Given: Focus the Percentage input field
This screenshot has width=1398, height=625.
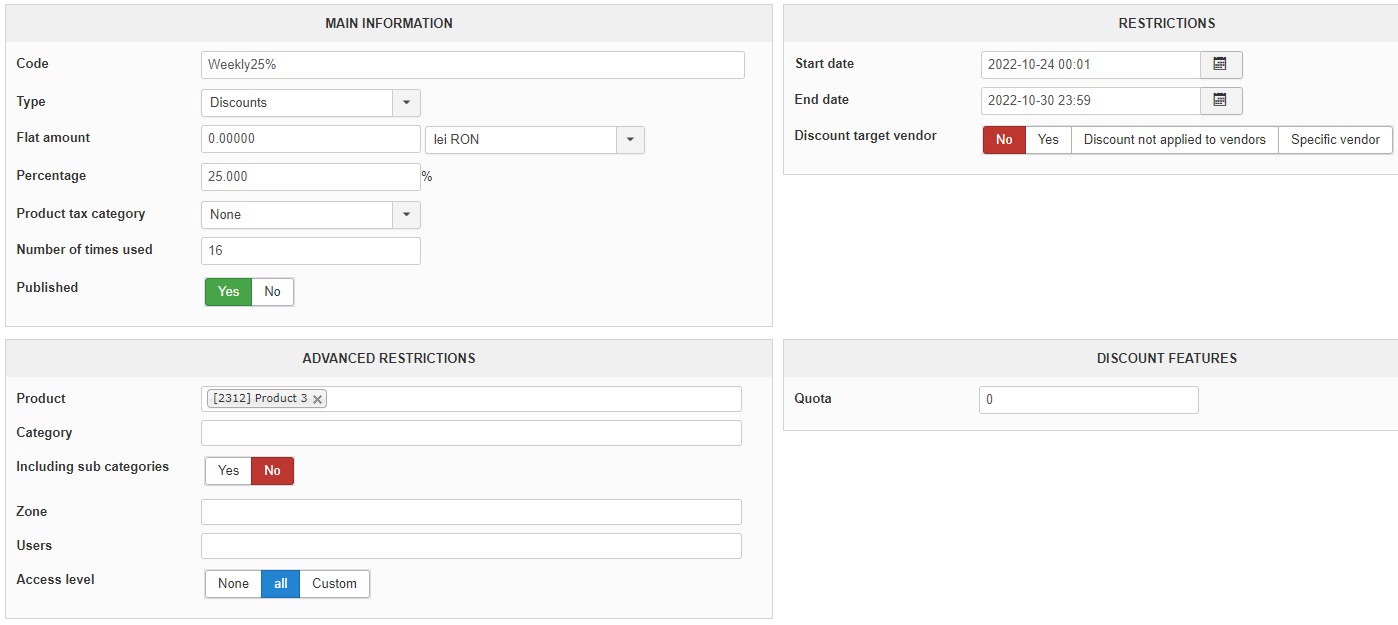Looking at the screenshot, I should pos(310,176).
